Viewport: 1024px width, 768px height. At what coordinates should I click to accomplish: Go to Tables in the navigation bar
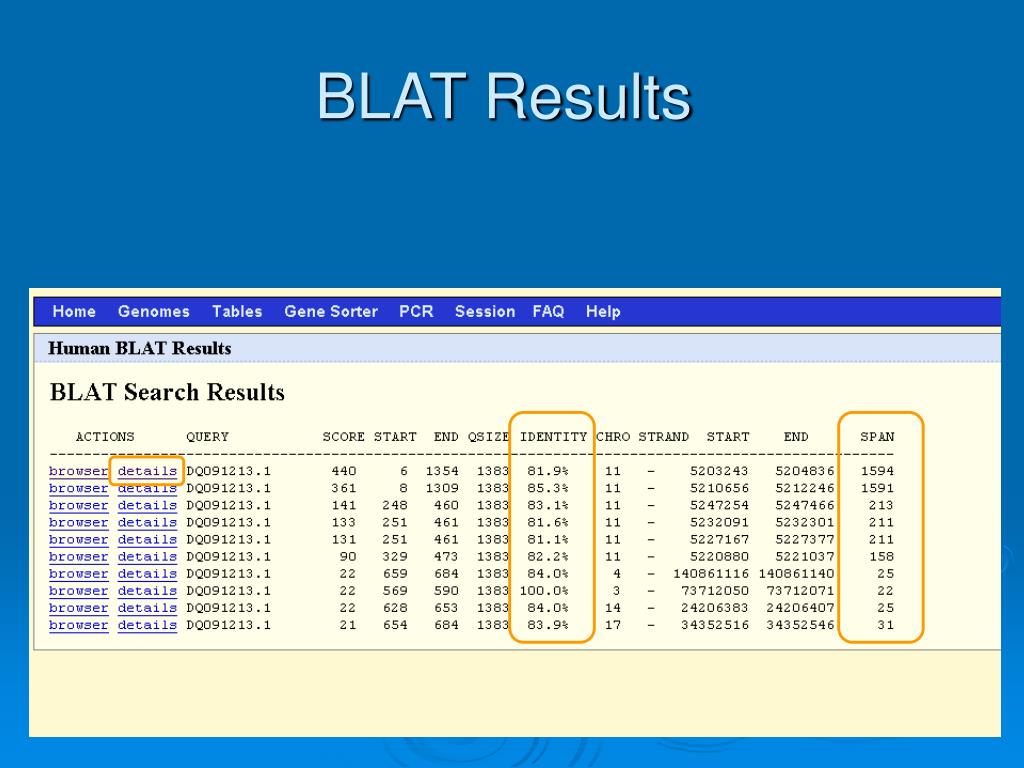point(237,312)
